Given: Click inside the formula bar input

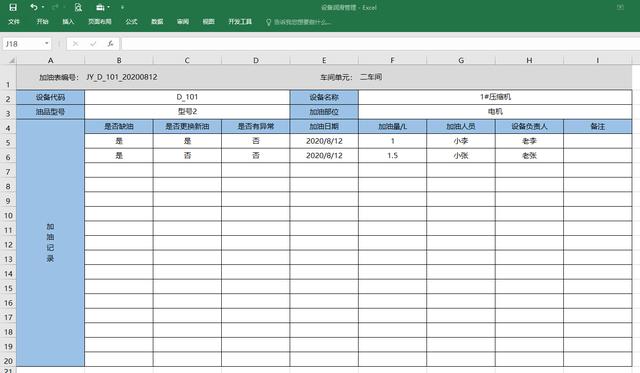Looking at the screenshot, I should pos(380,44).
